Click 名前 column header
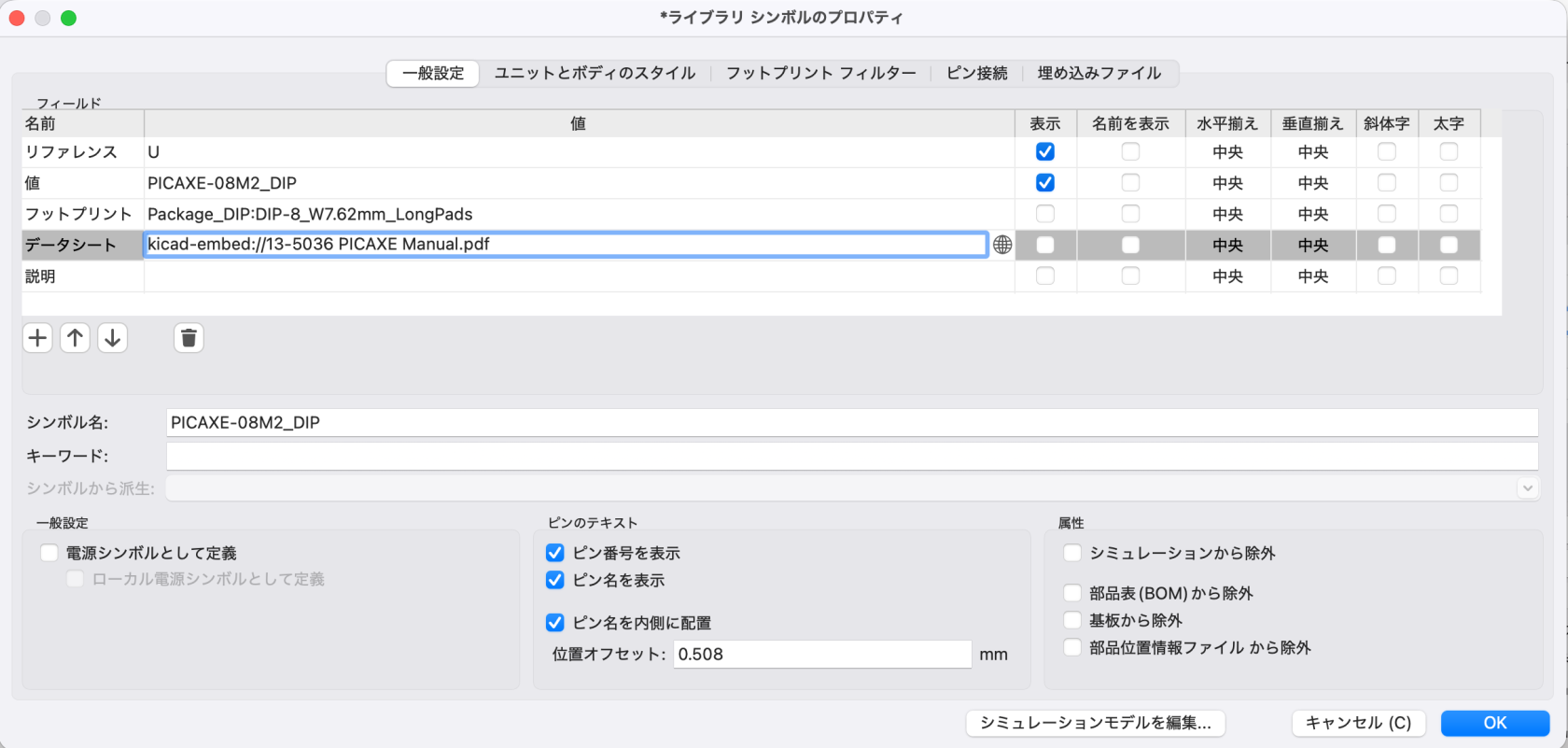The height and width of the screenshot is (748, 1568). (83, 123)
